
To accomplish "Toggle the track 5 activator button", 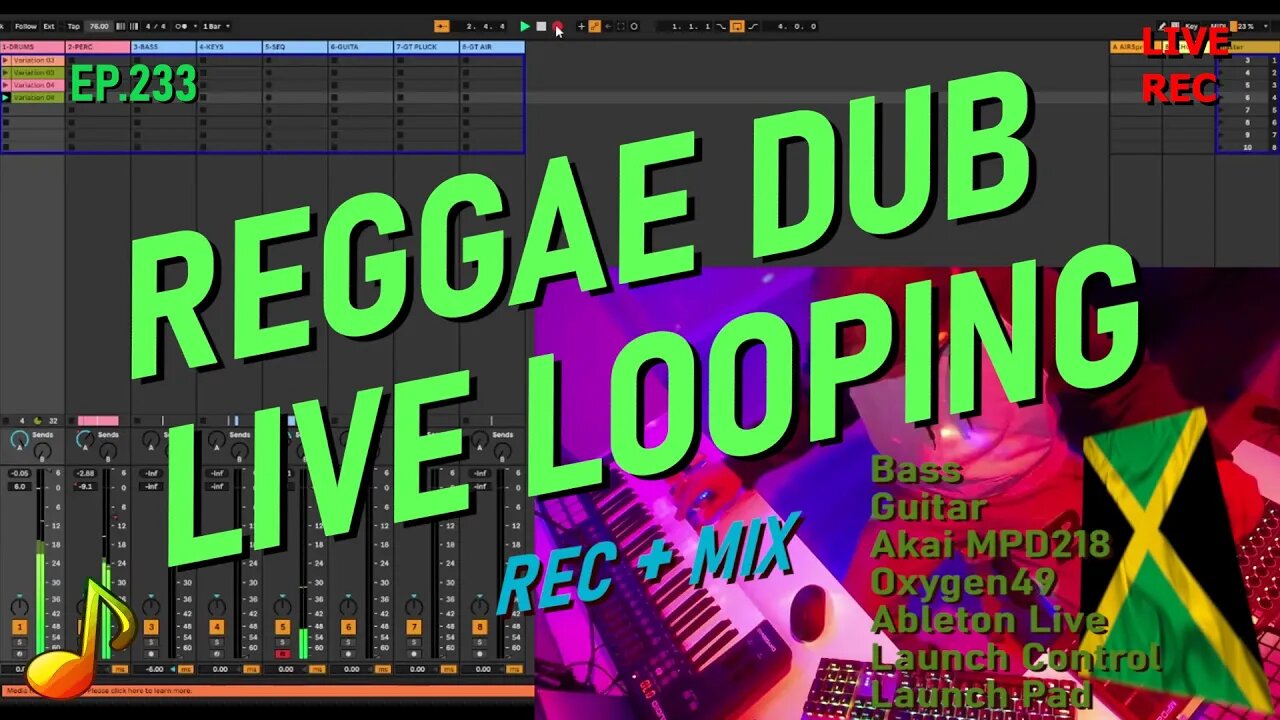I will tap(283, 627).
